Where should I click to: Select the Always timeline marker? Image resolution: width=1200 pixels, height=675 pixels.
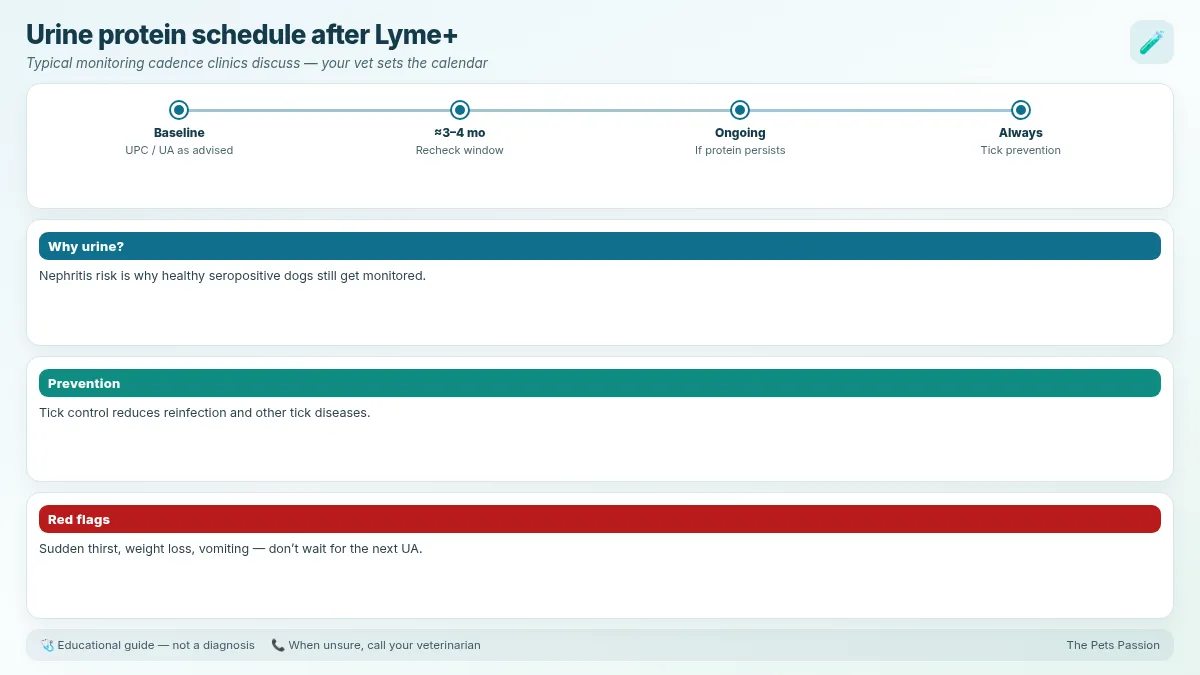tap(1020, 110)
